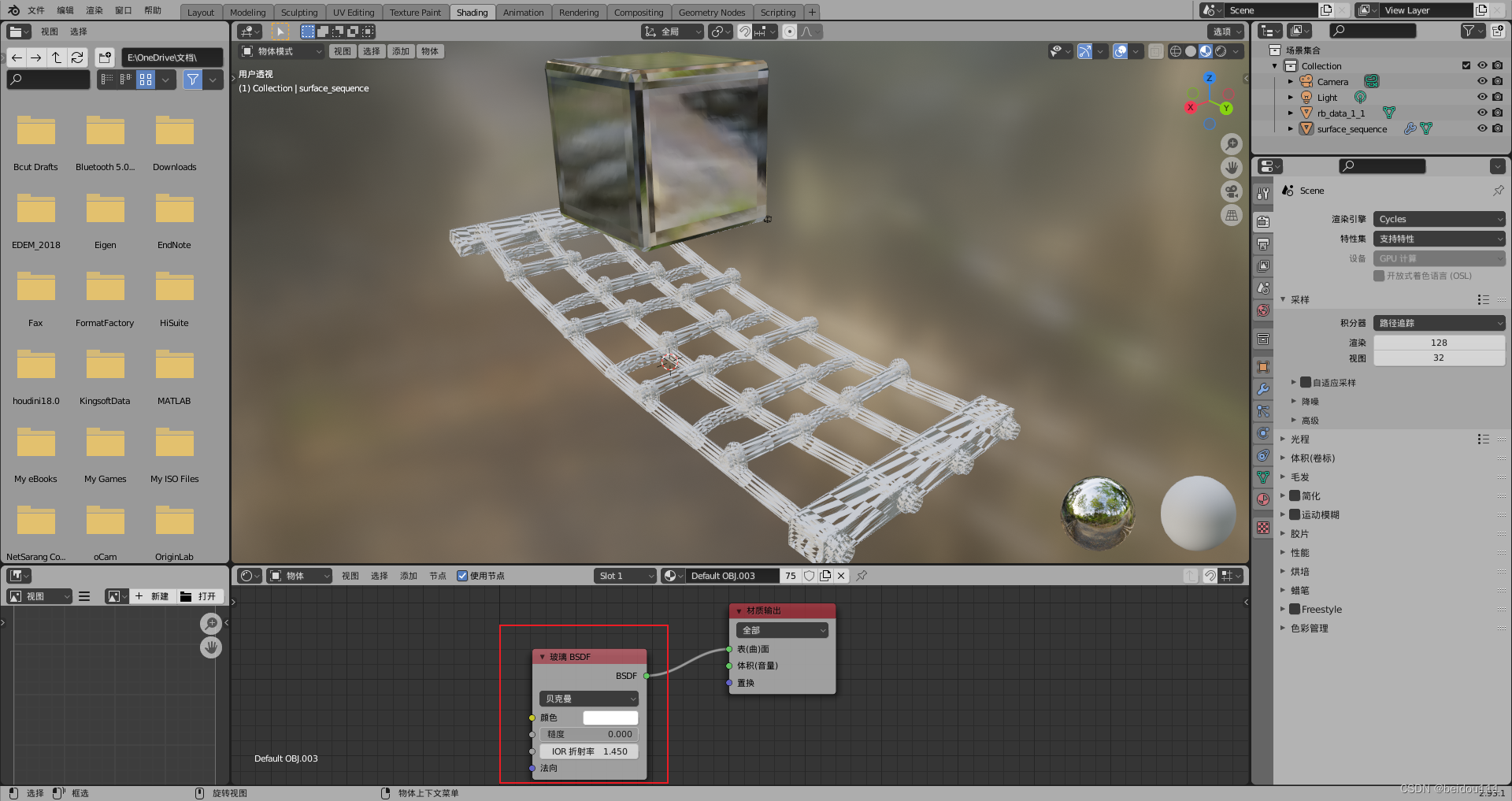Hide surface_sequence in viewport
The height and width of the screenshot is (801, 1512).
[x=1482, y=128]
